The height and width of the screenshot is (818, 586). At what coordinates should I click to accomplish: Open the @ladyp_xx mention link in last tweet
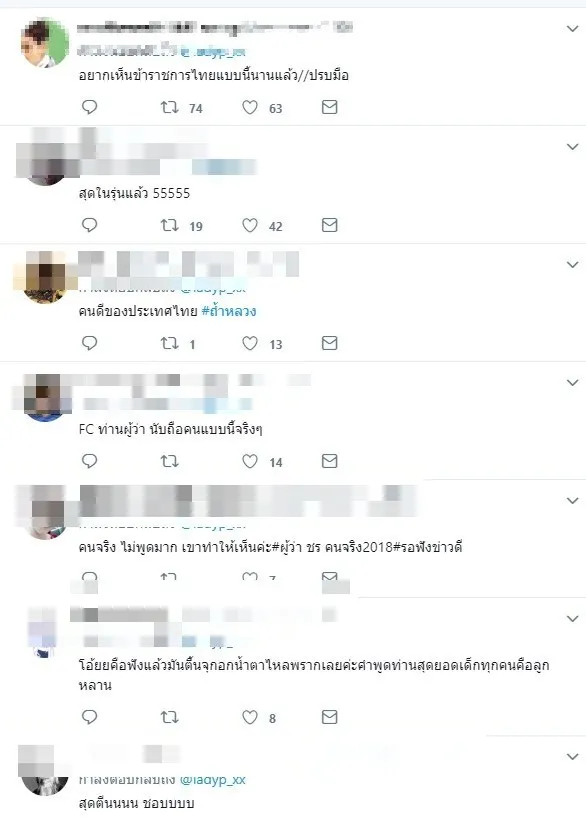tap(213, 779)
